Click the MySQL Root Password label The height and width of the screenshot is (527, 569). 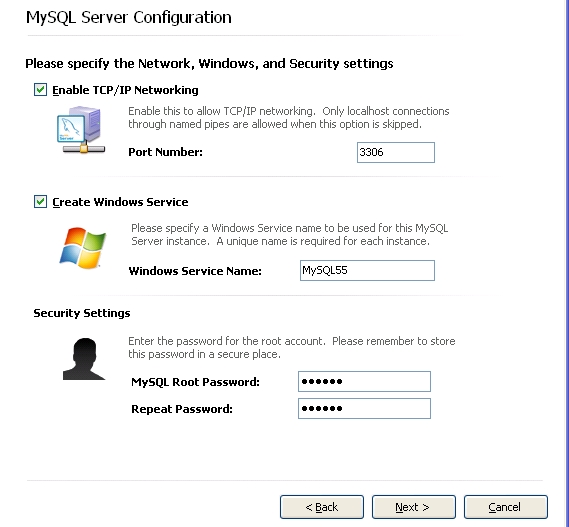tap(195, 382)
